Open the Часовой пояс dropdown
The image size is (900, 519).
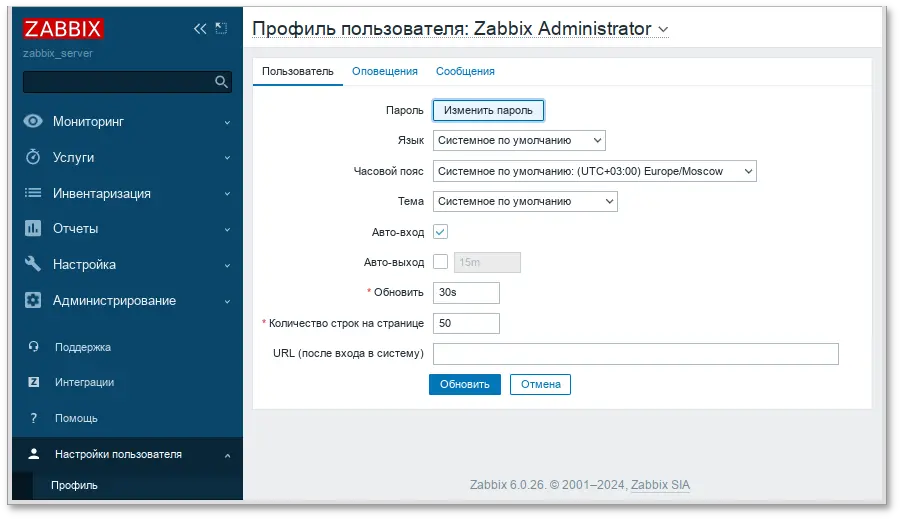pyautogui.click(x=595, y=171)
